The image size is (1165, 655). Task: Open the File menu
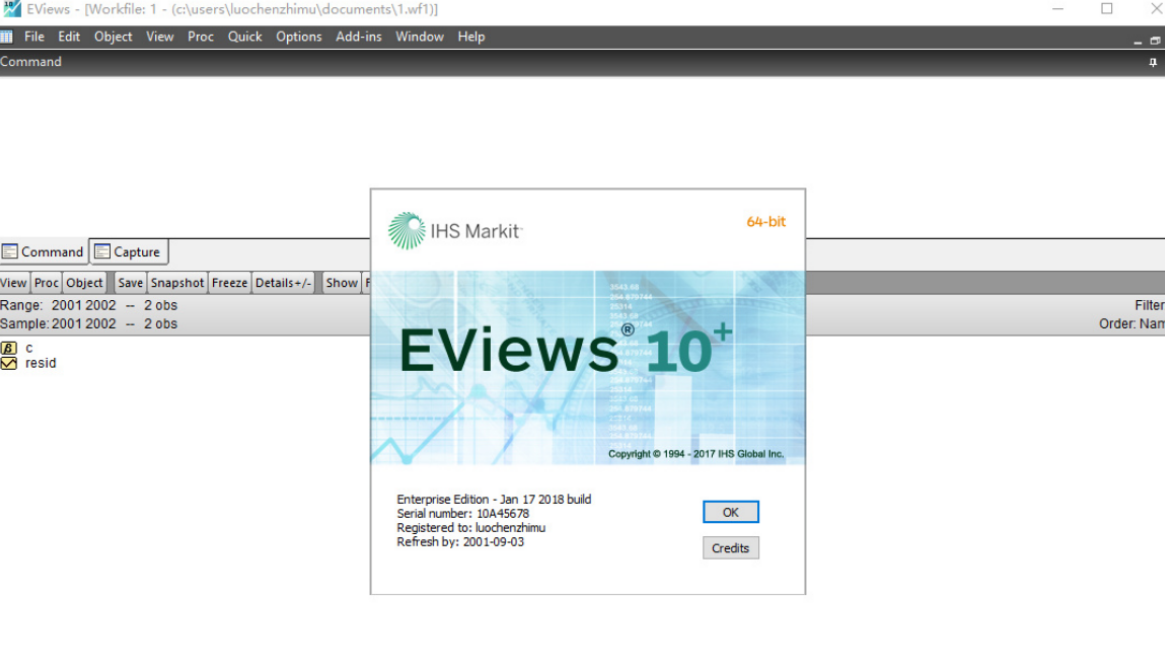coord(33,36)
